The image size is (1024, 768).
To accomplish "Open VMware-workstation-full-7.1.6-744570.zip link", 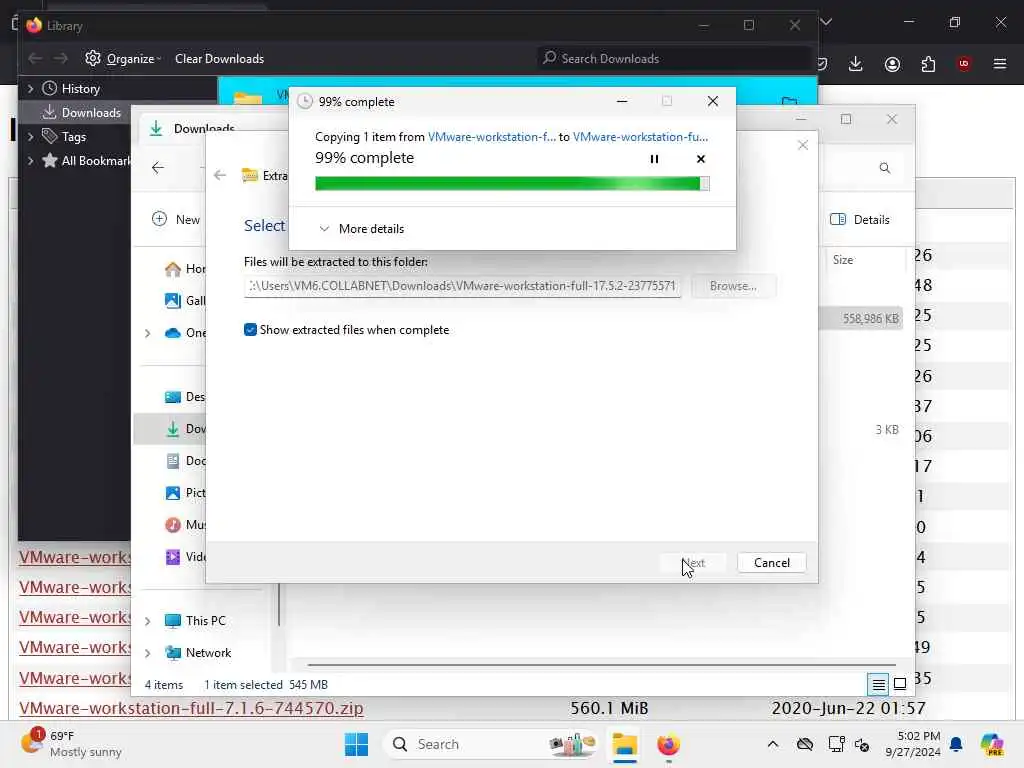I will [191, 708].
